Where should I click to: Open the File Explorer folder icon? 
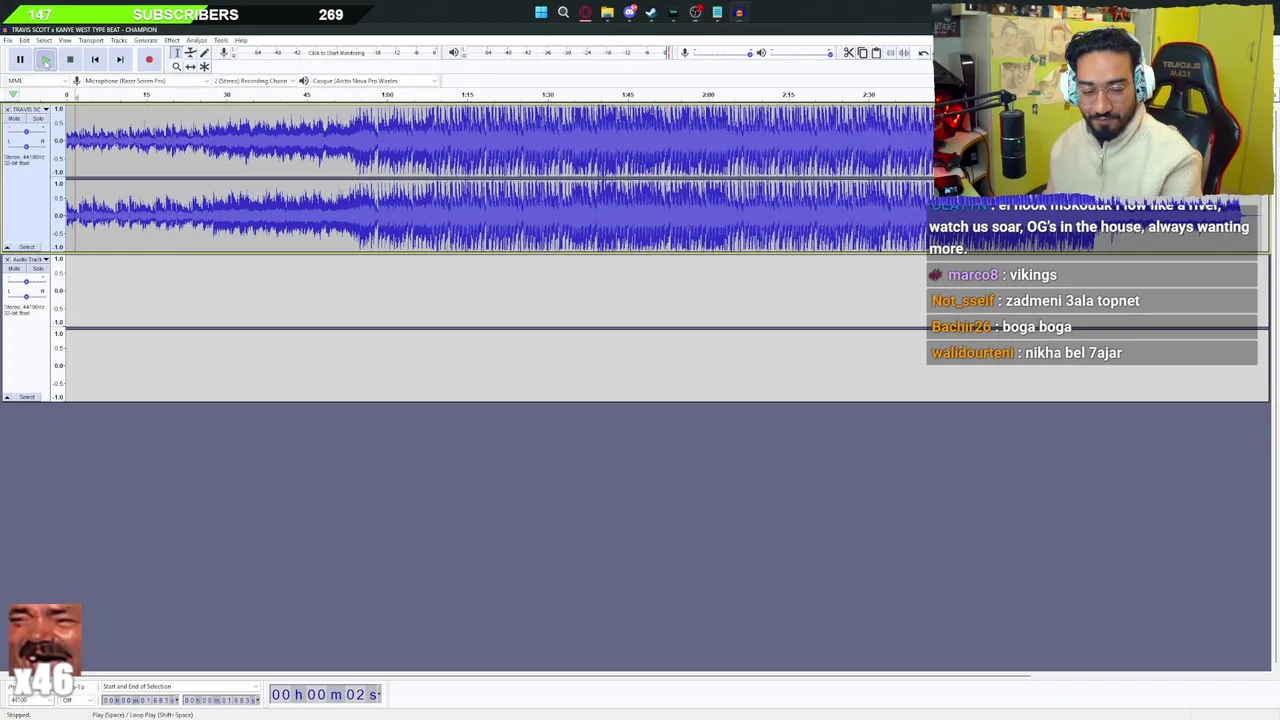607,13
